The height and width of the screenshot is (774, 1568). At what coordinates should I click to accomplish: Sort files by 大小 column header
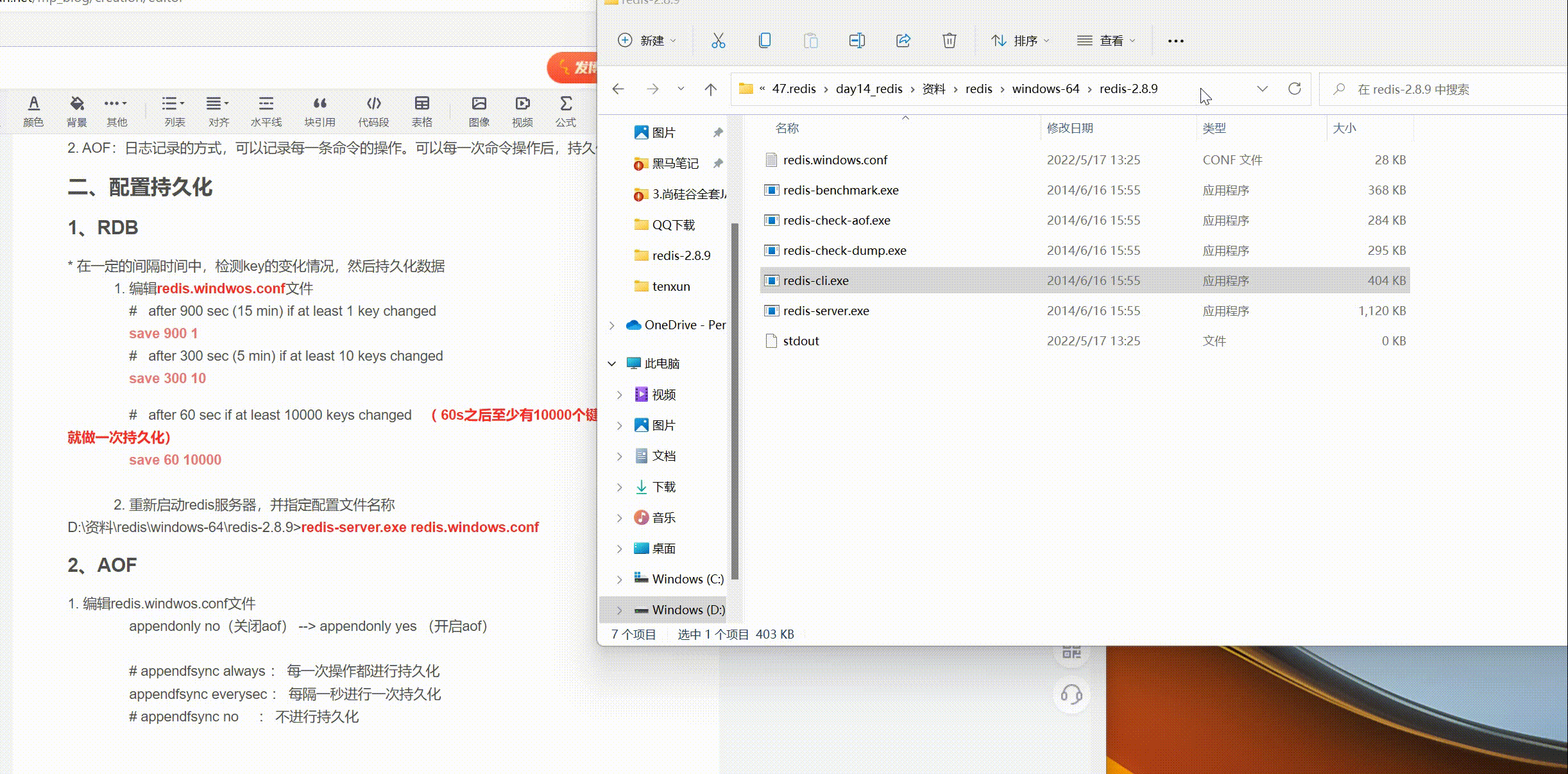click(1344, 128)
